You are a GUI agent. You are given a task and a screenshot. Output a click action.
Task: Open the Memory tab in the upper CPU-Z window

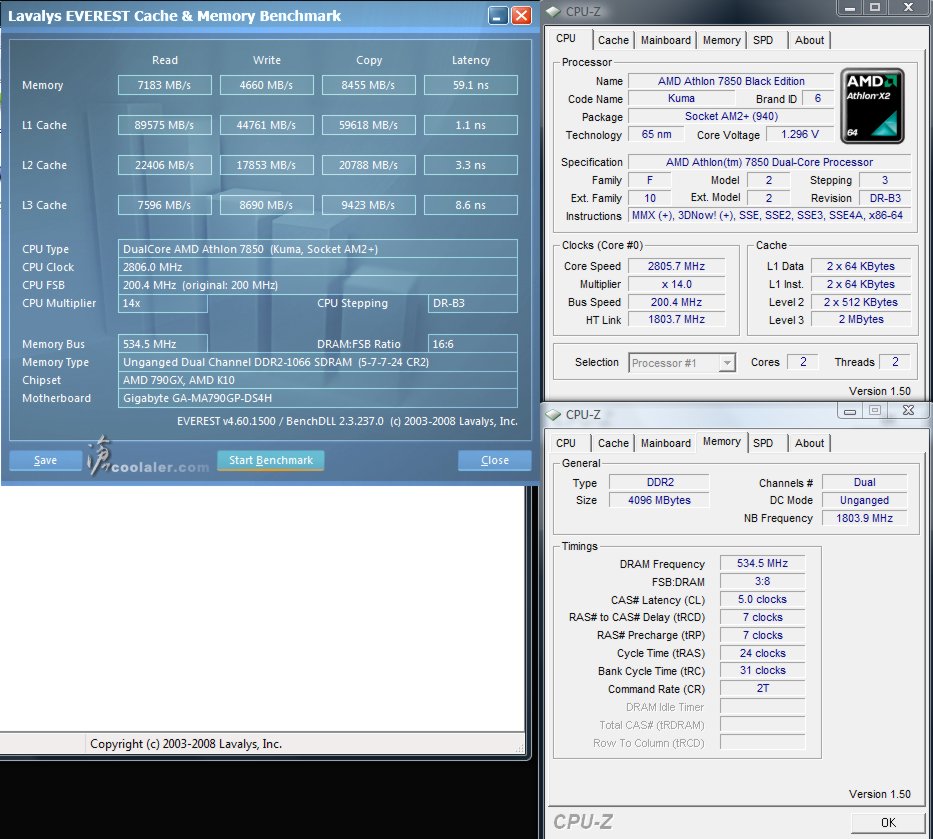pyautogui.click(x=721, y=40)
